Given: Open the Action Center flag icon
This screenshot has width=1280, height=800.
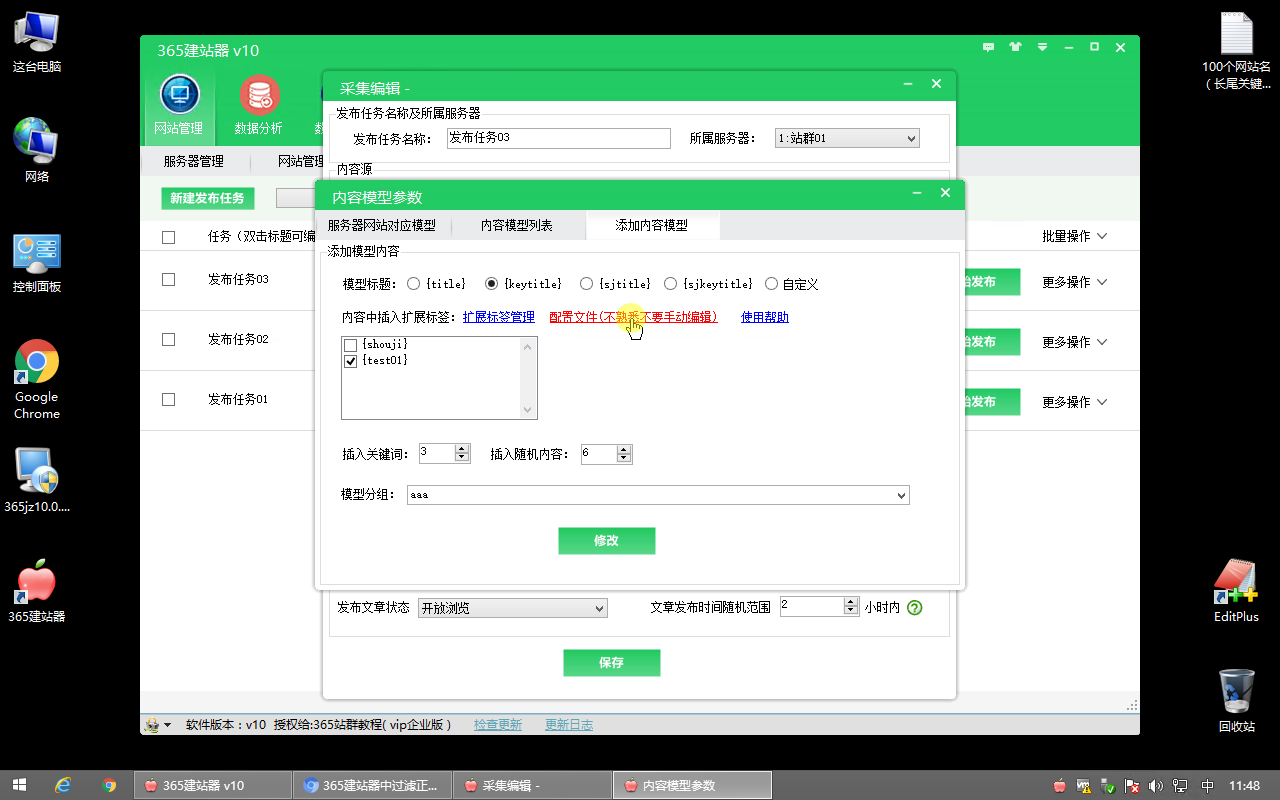Looking at the screenshot, I should [x=1132, y=785].
